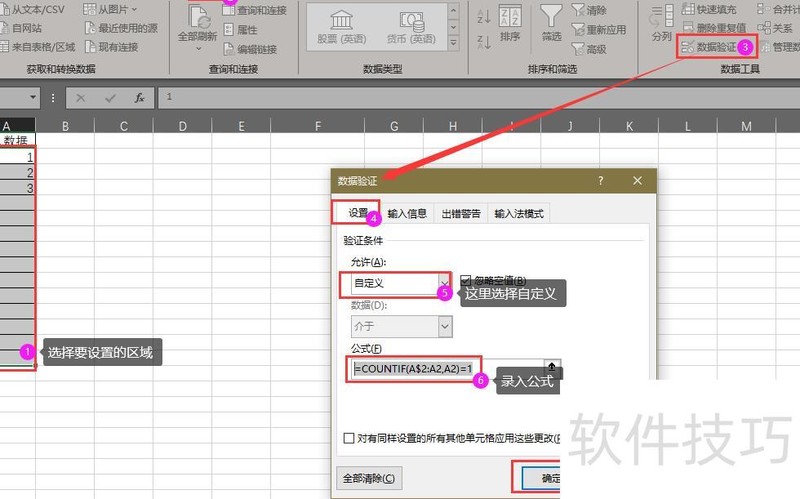Click the 全部刷新 (Refresh All) icon

pos(197,22)
